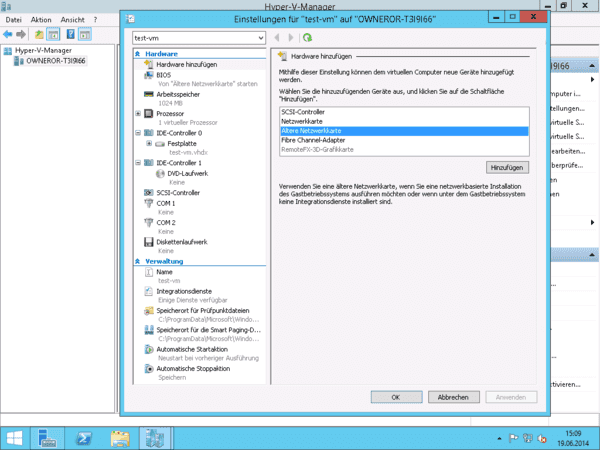Click the help question-mark toolbar icon
This screenshot has width=600, height=450.
tap(70, 34)
